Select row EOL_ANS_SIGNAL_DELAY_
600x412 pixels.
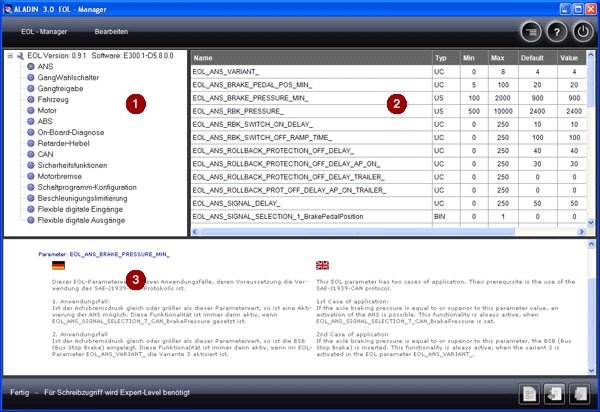tap(388, 204)
